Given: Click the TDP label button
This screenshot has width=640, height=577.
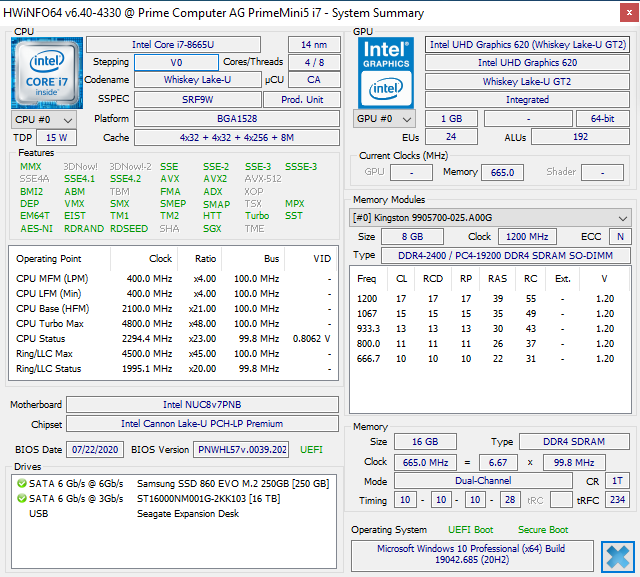Looking at the screenshot, I should tap(22, 137).
